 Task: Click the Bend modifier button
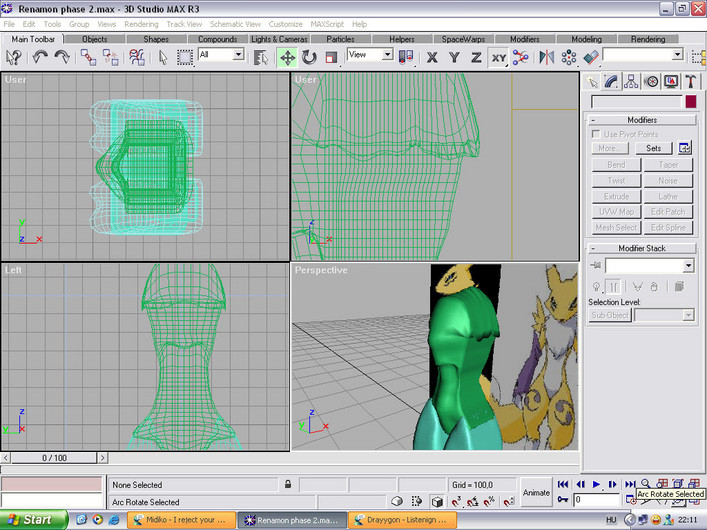[x=616, y=165]
